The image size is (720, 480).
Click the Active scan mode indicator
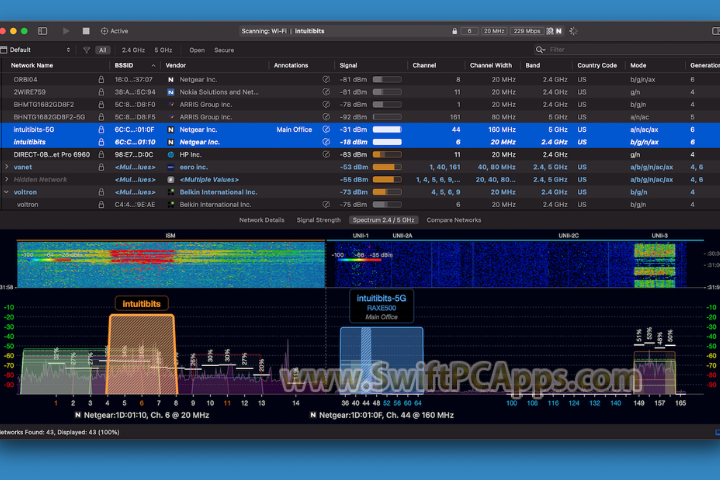pyautogui.click(x=114, y=31)
